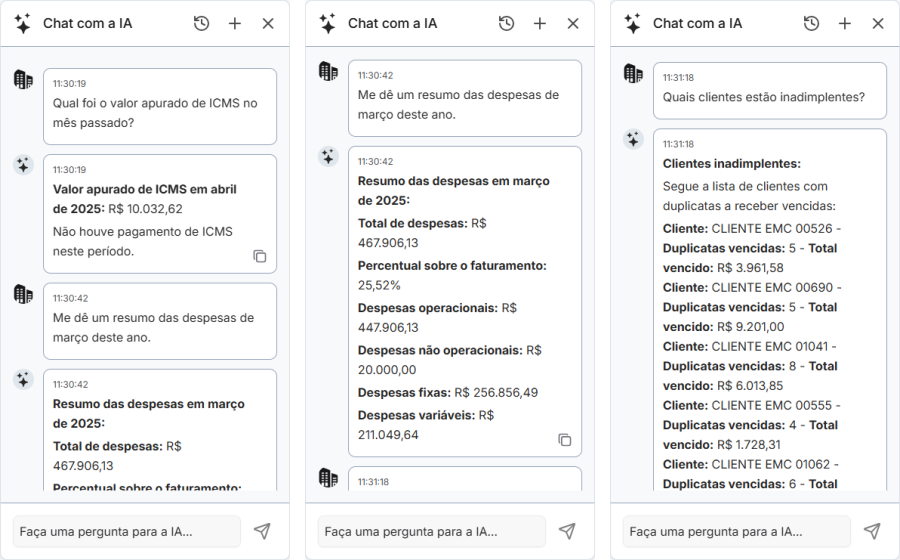Select 'Percentual sobre o faturamento:' in middle panel
900x560 pixels.
coord(452,266)
